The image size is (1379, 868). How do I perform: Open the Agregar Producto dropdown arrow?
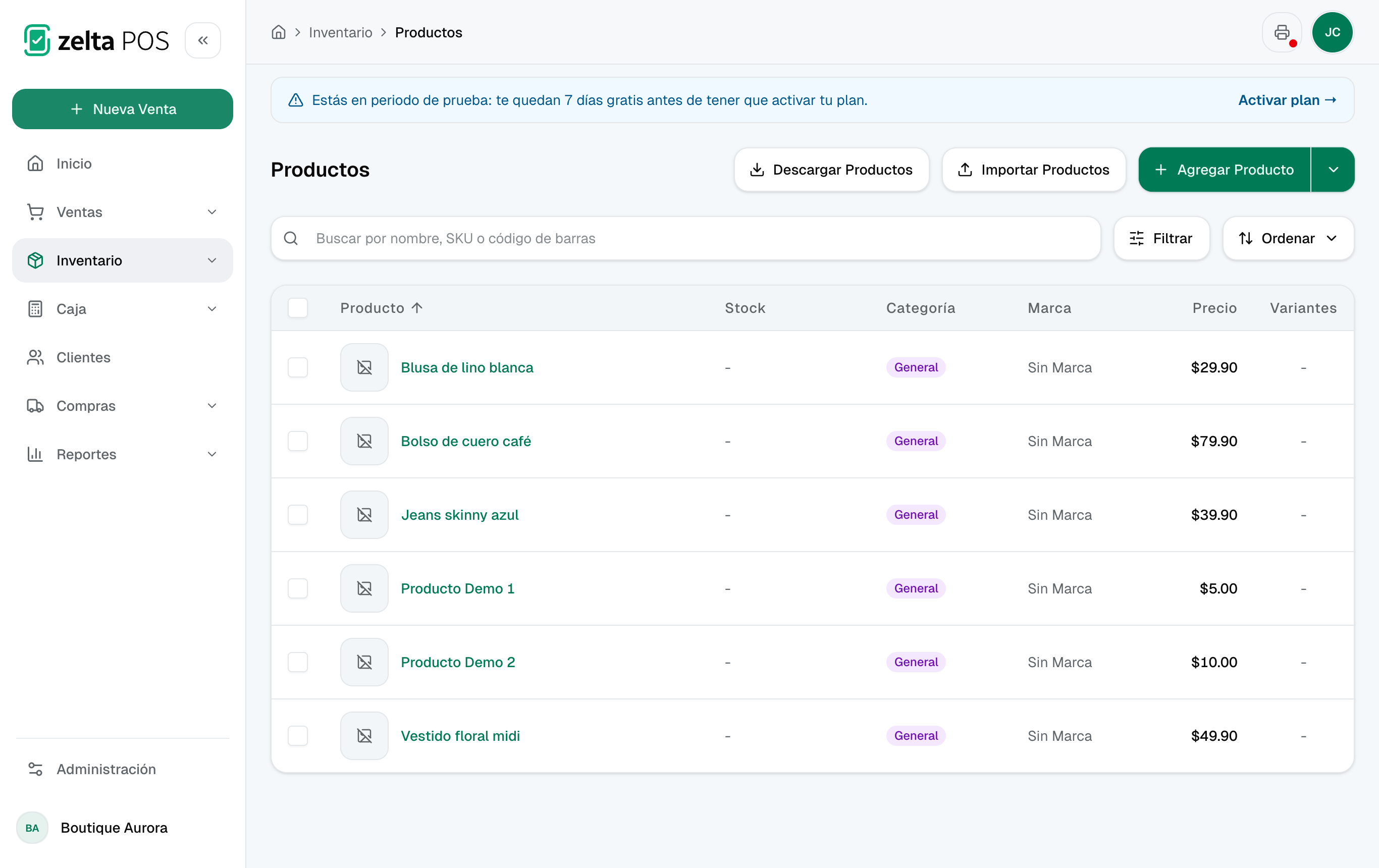(1333, 170)
